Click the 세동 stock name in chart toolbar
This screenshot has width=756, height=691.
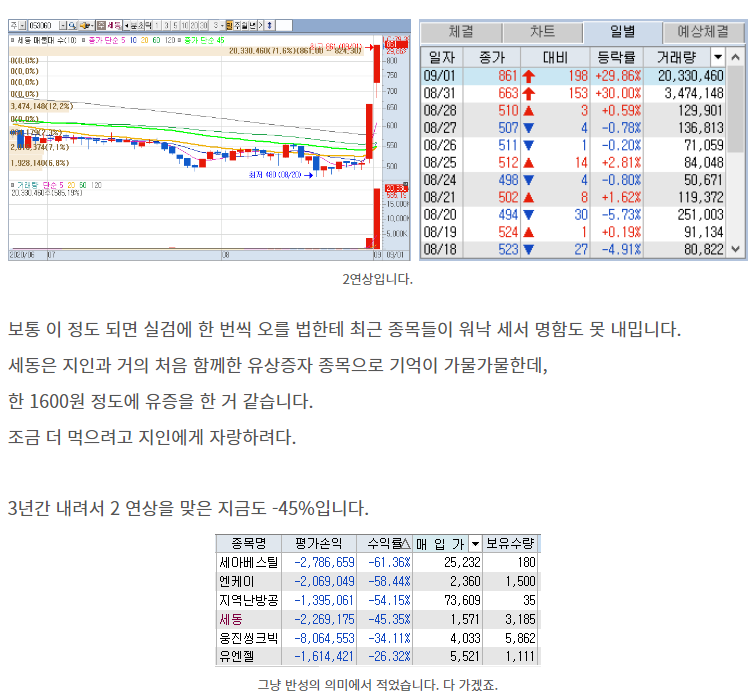coord(114,26)
